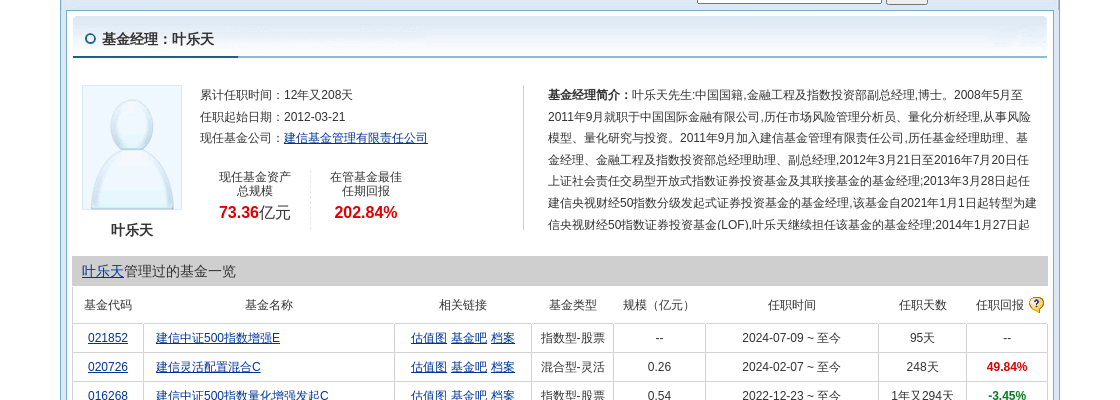Click the 202.84% best return value
This screenshot has width=1120, height=400.
[366, 212]
